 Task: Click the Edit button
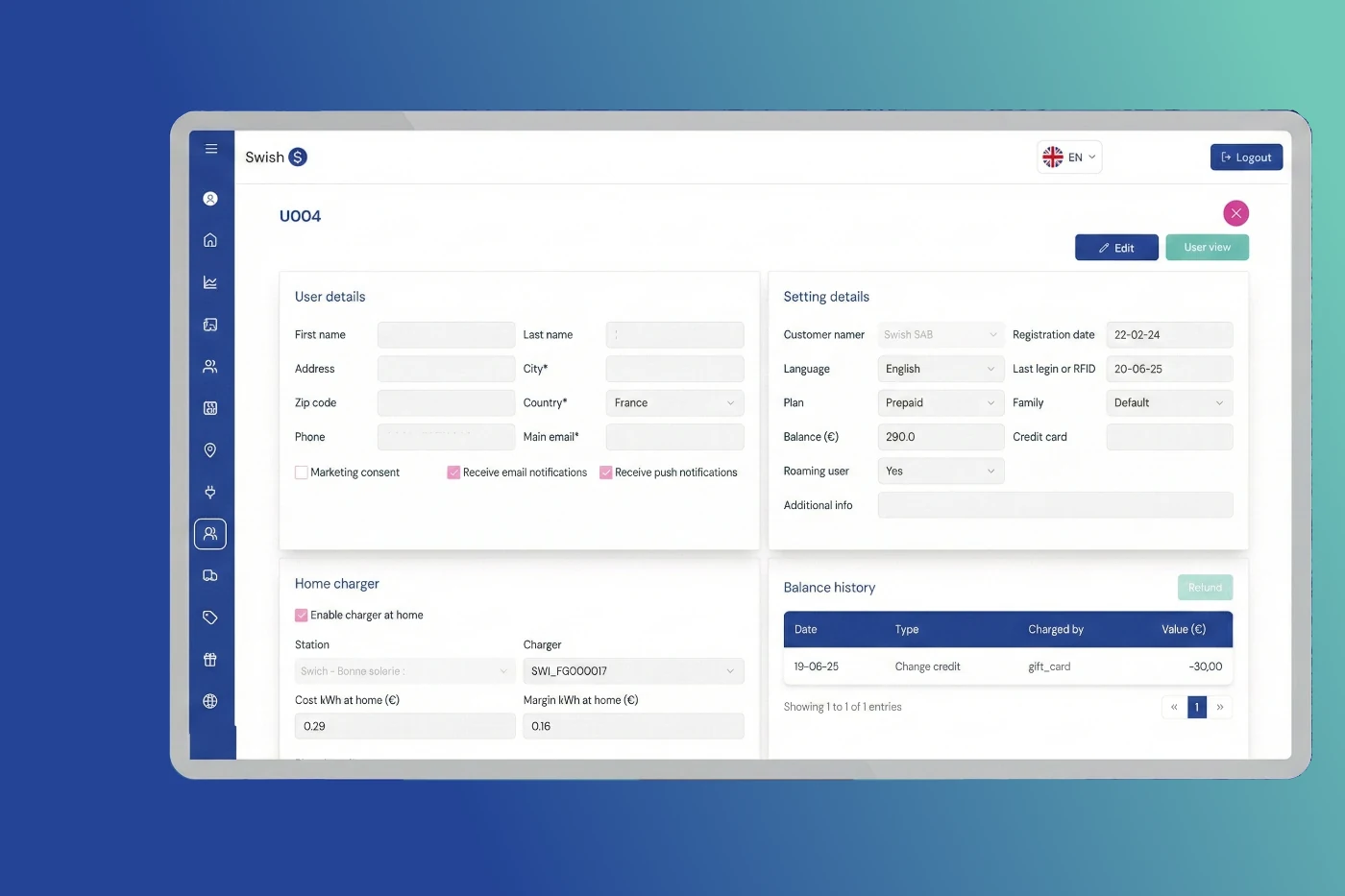(1116, 248)
